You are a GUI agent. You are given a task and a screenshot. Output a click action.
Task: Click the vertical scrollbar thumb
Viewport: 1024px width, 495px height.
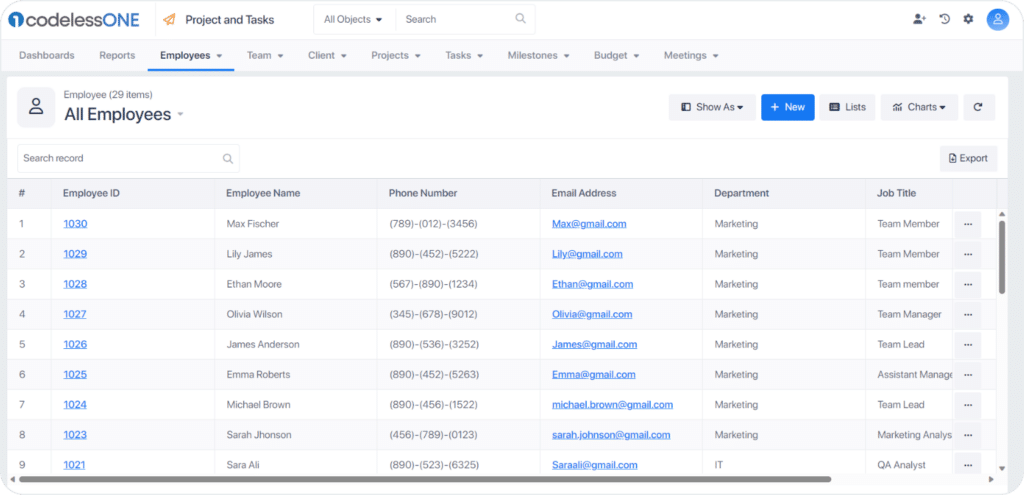[x=1002, y=257]
